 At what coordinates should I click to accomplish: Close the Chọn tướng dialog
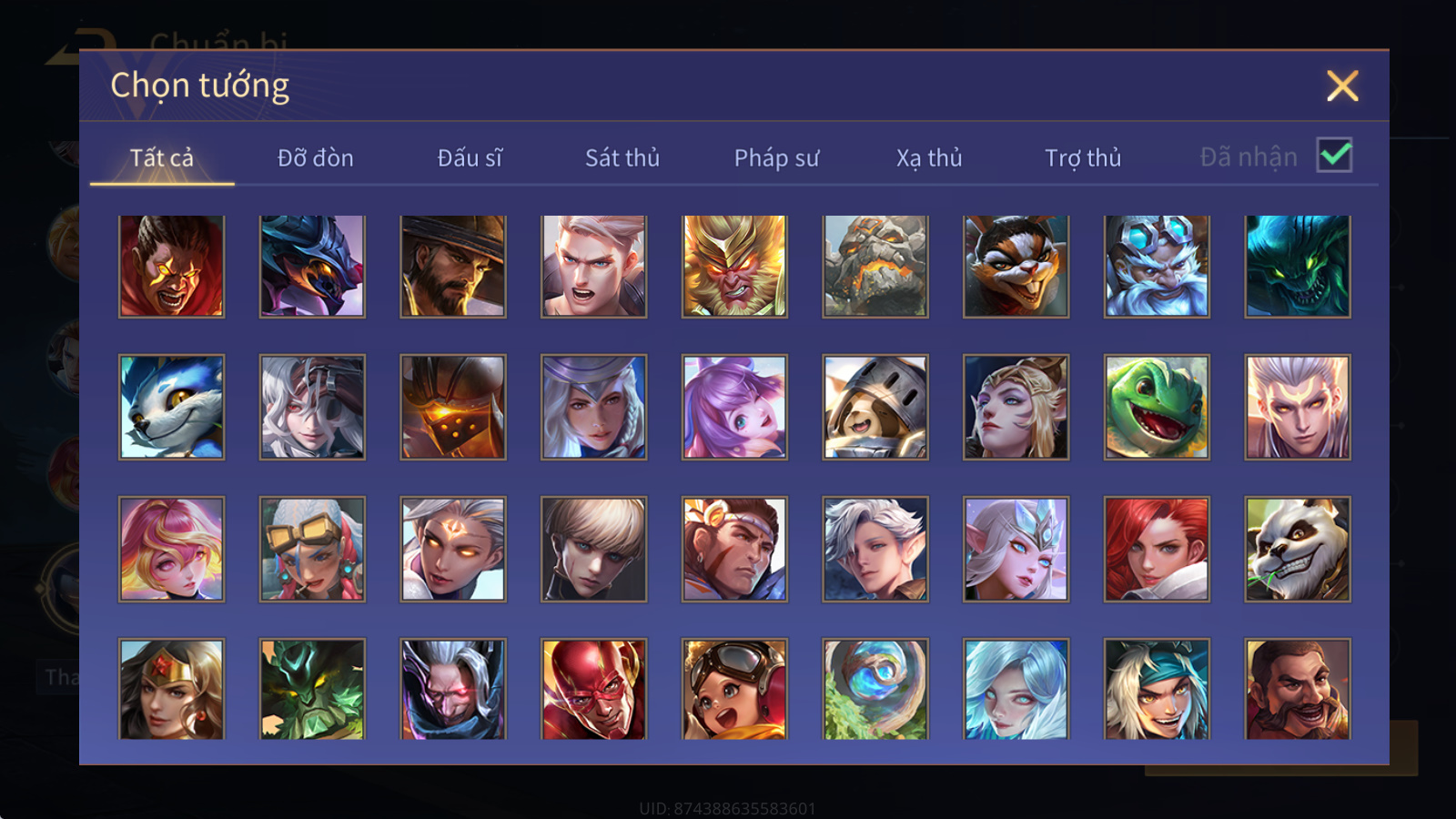click(1342, 86)
